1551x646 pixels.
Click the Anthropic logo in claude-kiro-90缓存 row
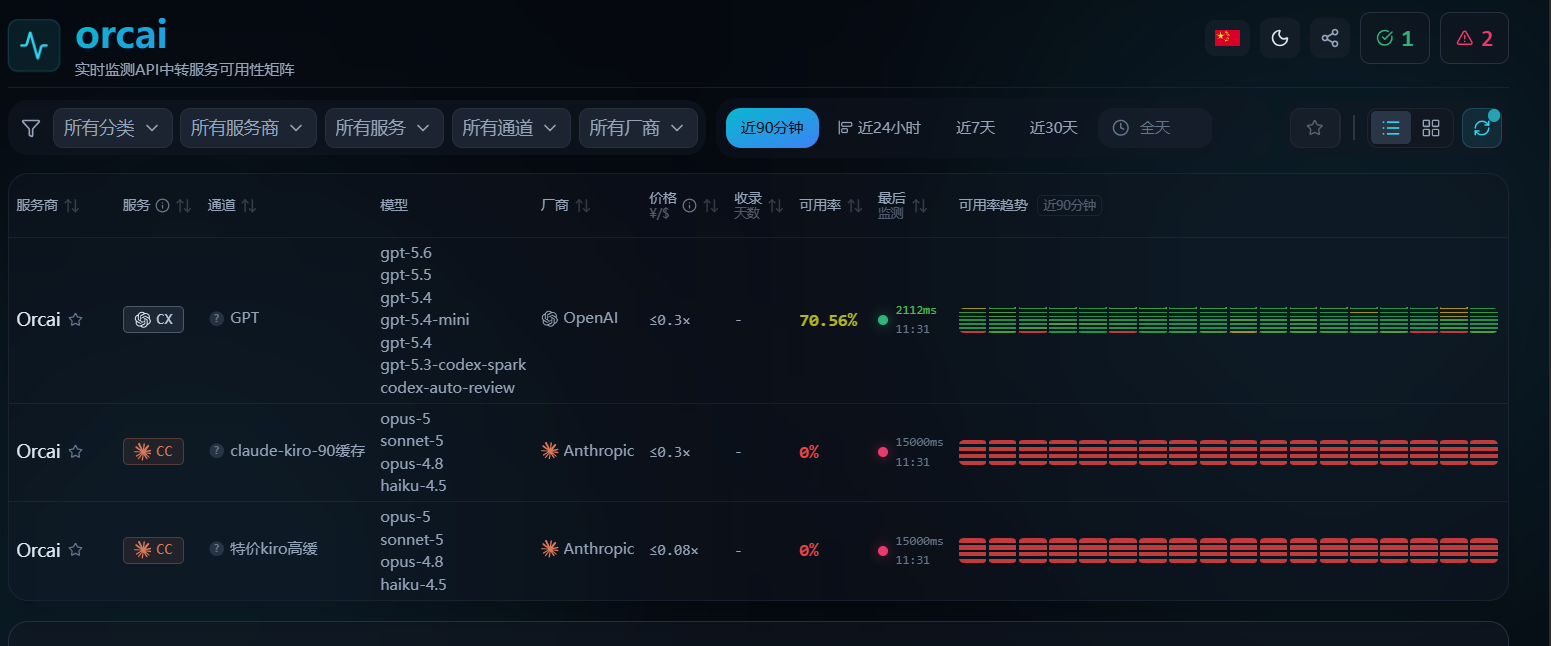[549, 450]
